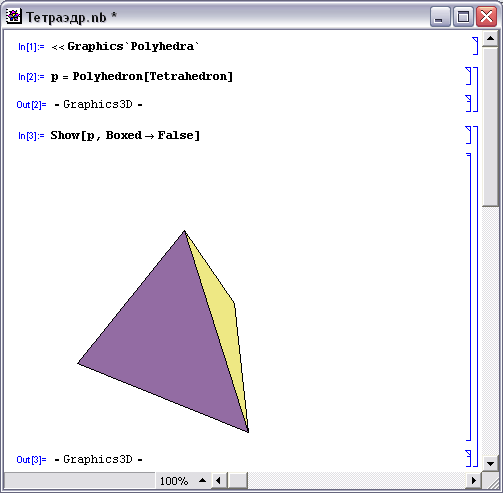
Task: Select the outer group bracket of In[3]
Action: click(476, 296)
